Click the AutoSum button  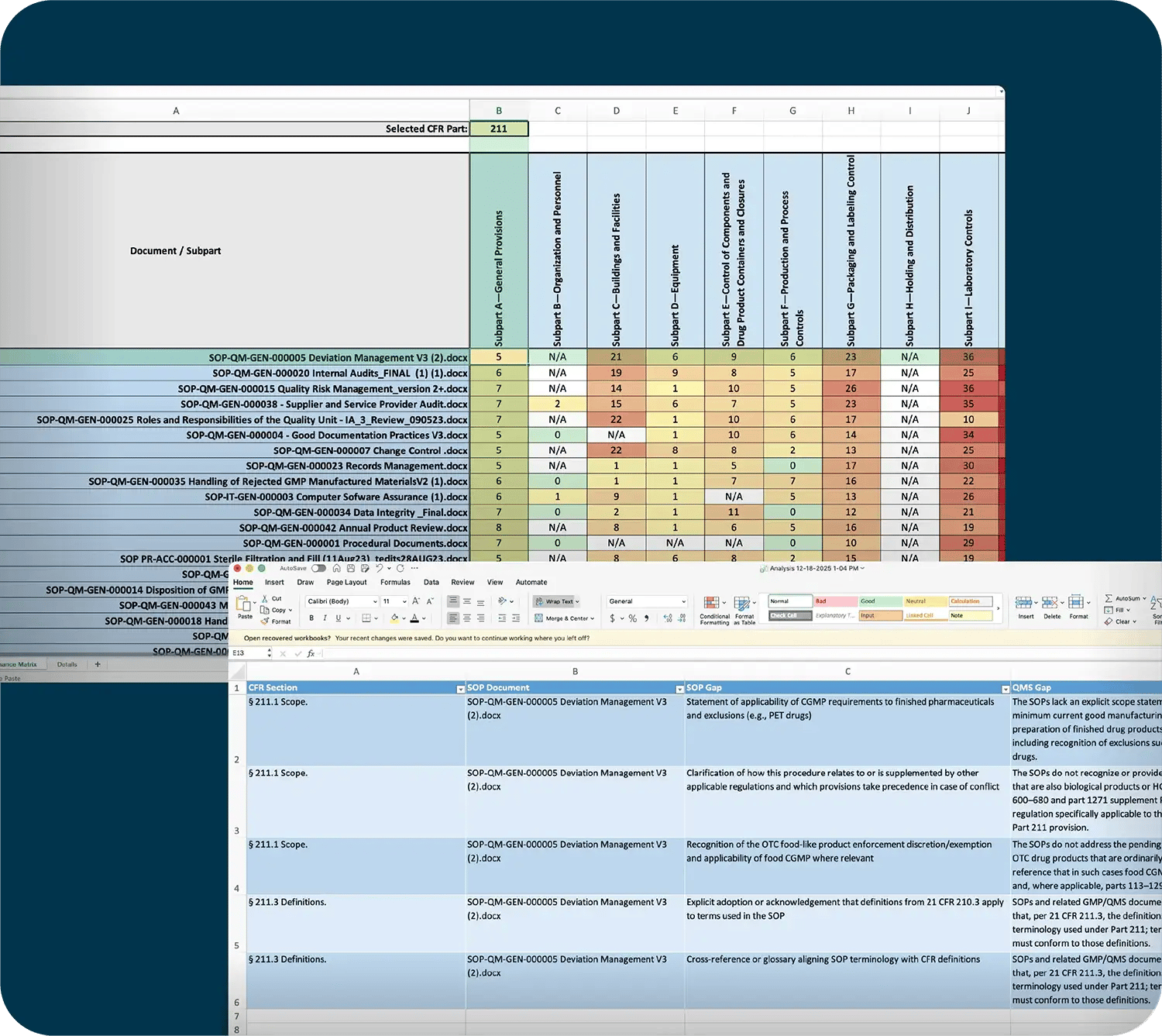[x=1125, y=598]
